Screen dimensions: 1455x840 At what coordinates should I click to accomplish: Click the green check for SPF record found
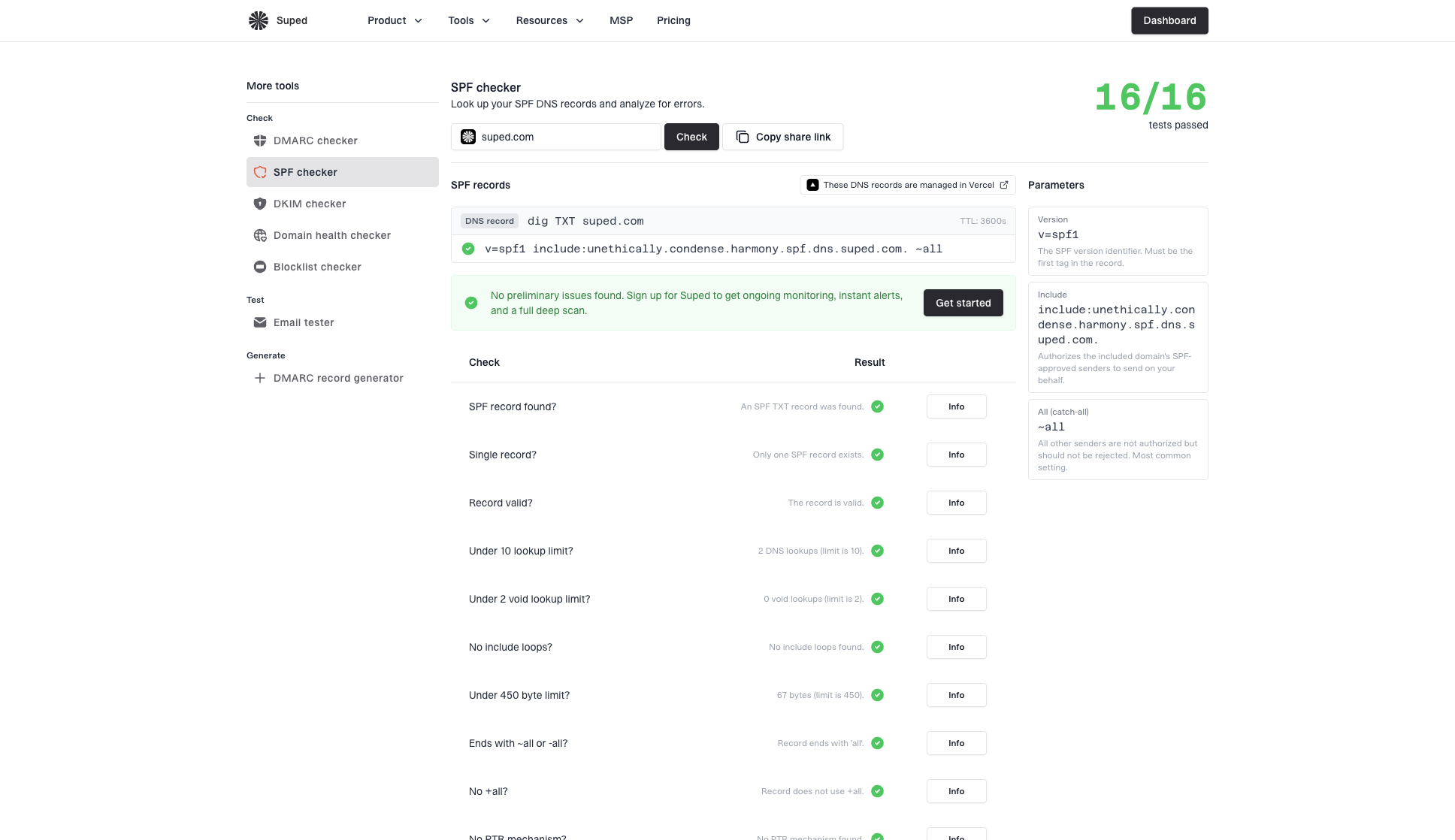[x=877, y=406]
